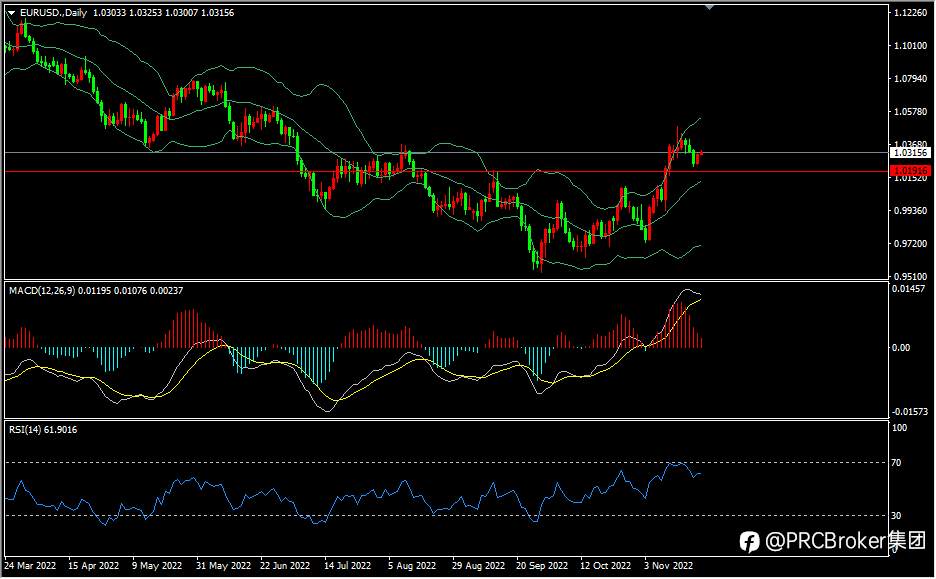
Task: Click the 31 May 2022 date label
Action: coord(223,566)
